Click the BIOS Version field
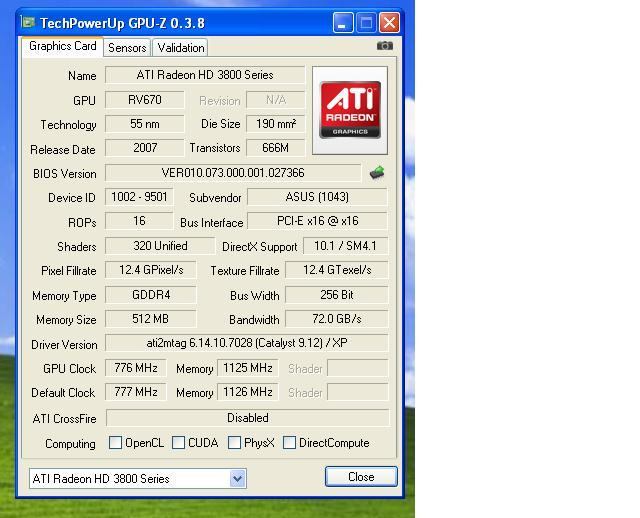 coord(233,173)
